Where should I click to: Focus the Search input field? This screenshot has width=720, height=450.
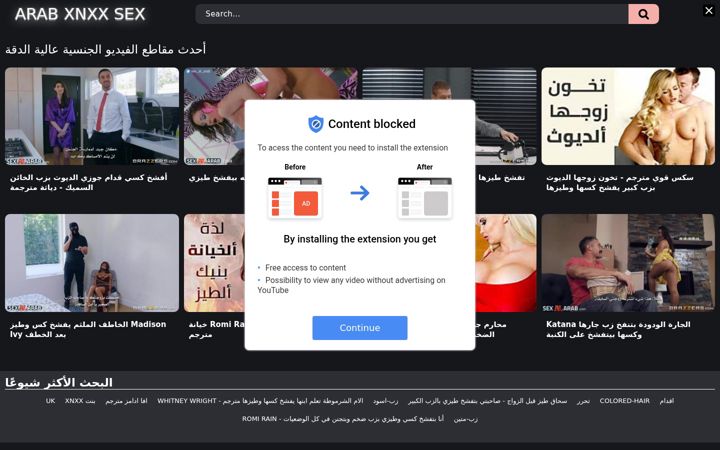pyautogui.click(x=412, y=14)
